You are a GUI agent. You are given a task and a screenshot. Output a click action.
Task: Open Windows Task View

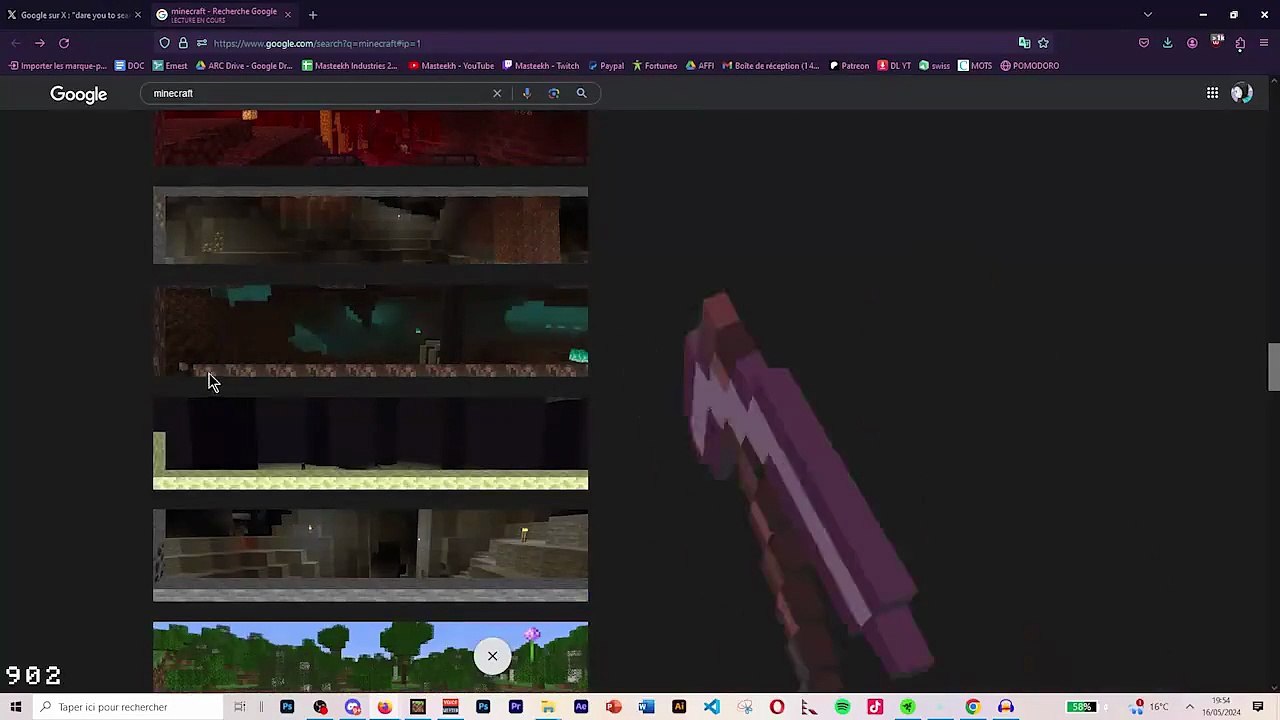pos(240,707)
